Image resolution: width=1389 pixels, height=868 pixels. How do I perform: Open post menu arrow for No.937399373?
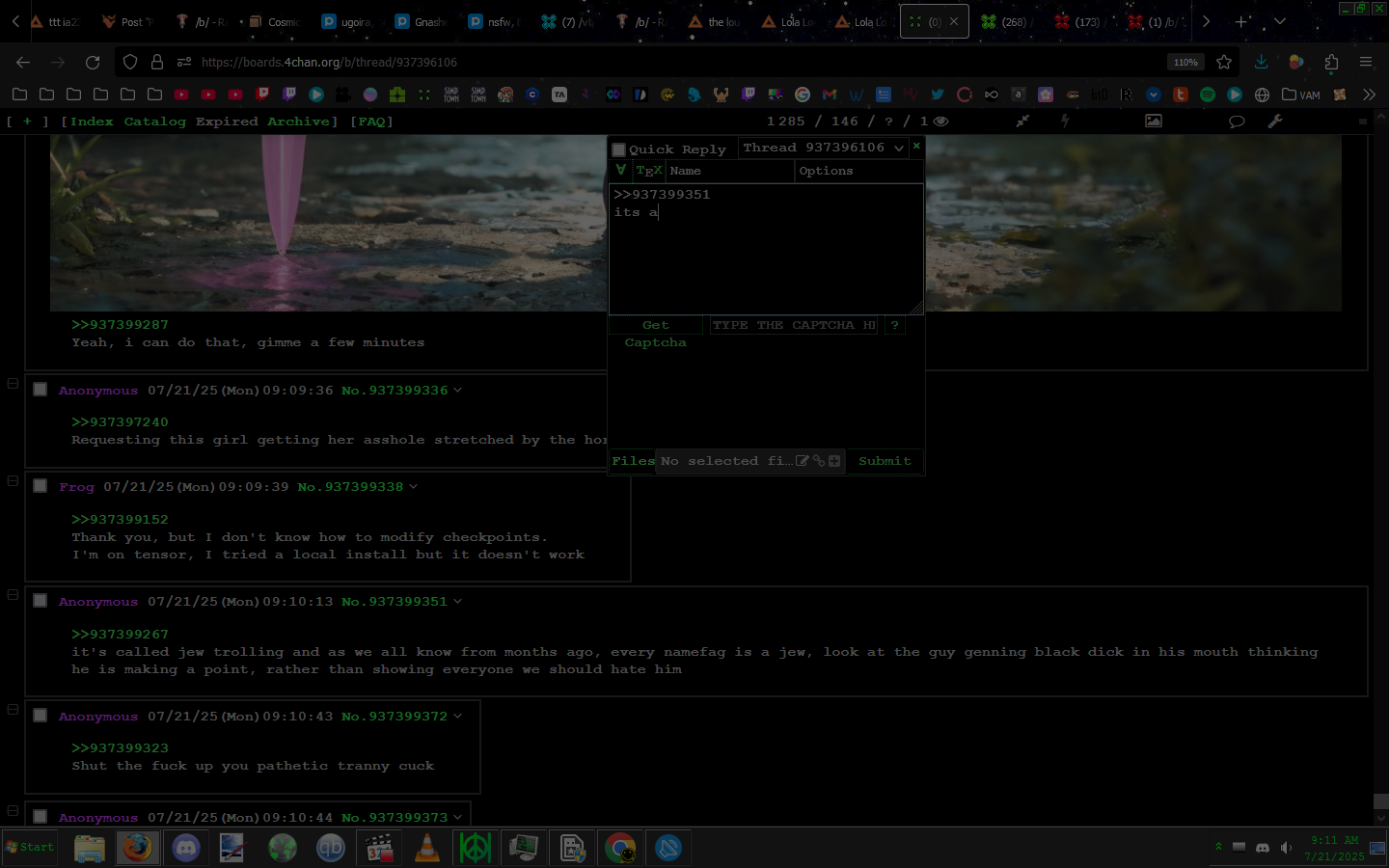click(458, 817)
